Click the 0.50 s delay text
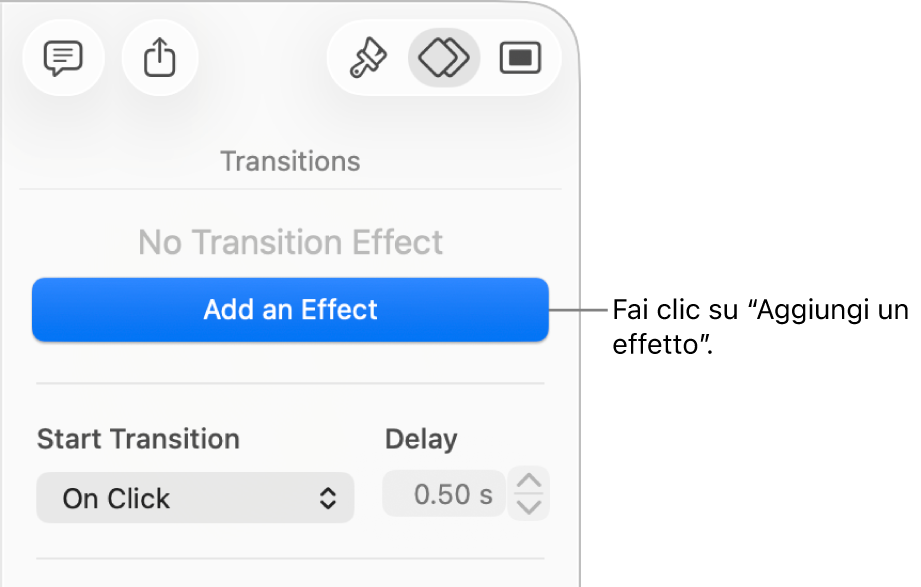 453,494
